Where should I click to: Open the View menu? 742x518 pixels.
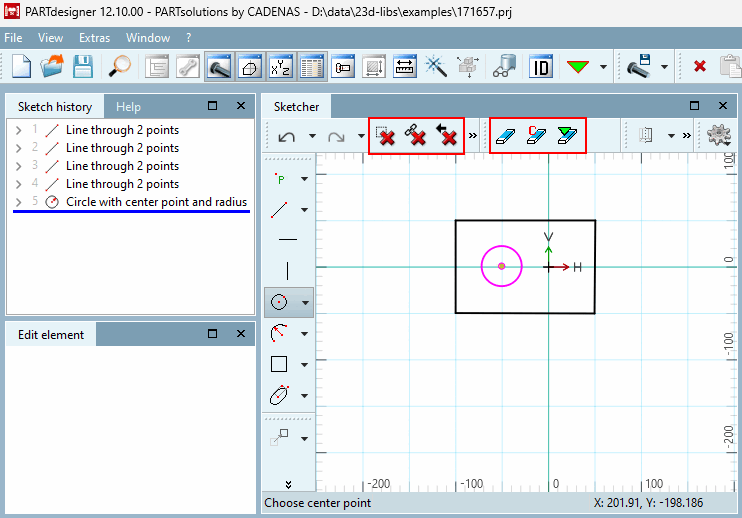coord(50,38)
